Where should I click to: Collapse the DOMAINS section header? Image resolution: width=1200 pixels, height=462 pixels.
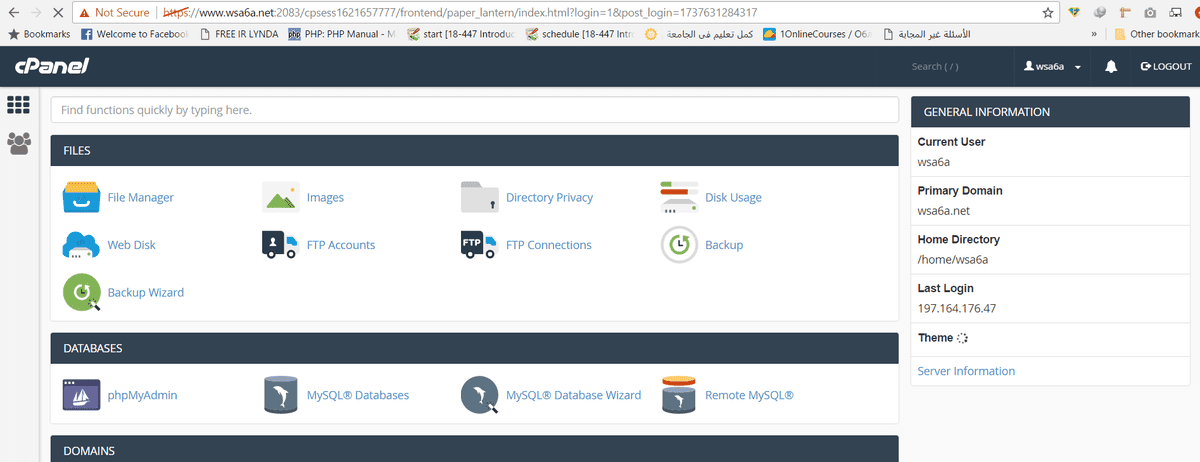[474, 449]
